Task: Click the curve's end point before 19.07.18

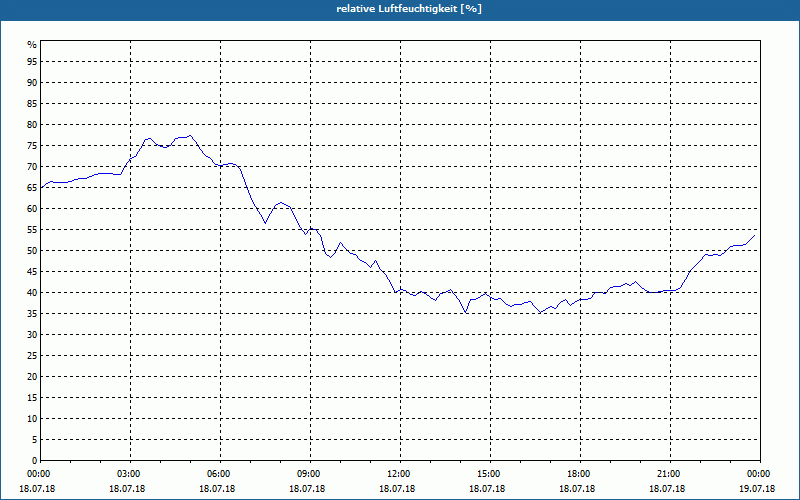Action: [755, 235]
